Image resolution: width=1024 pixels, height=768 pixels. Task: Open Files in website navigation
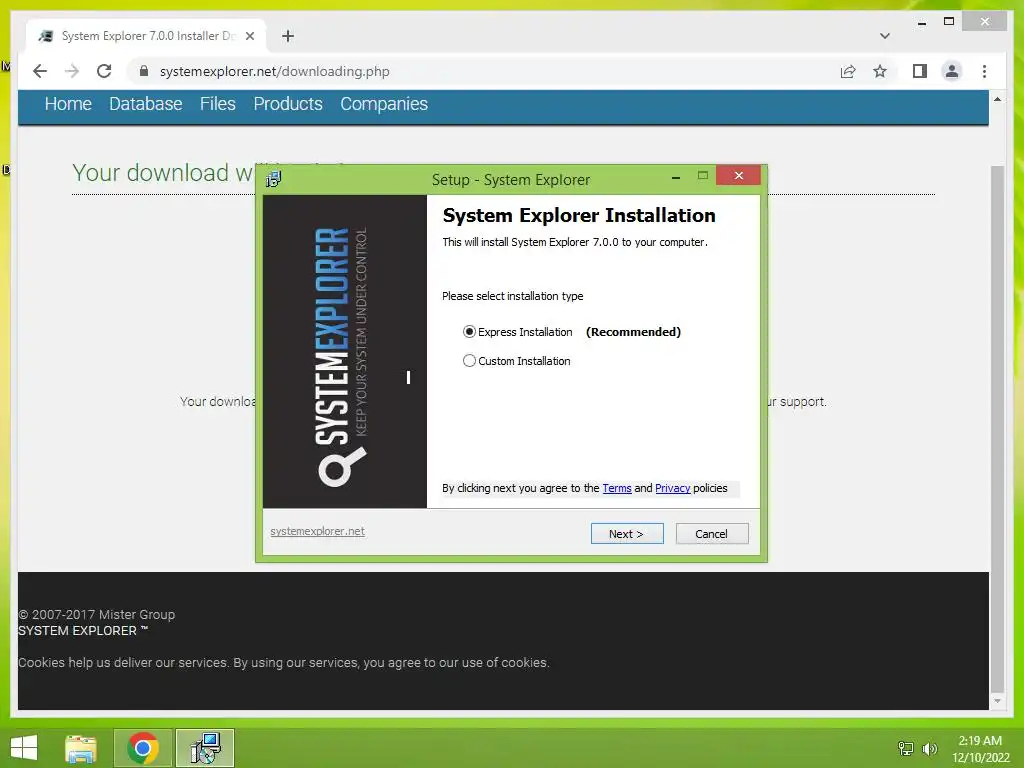pos(217,104)
